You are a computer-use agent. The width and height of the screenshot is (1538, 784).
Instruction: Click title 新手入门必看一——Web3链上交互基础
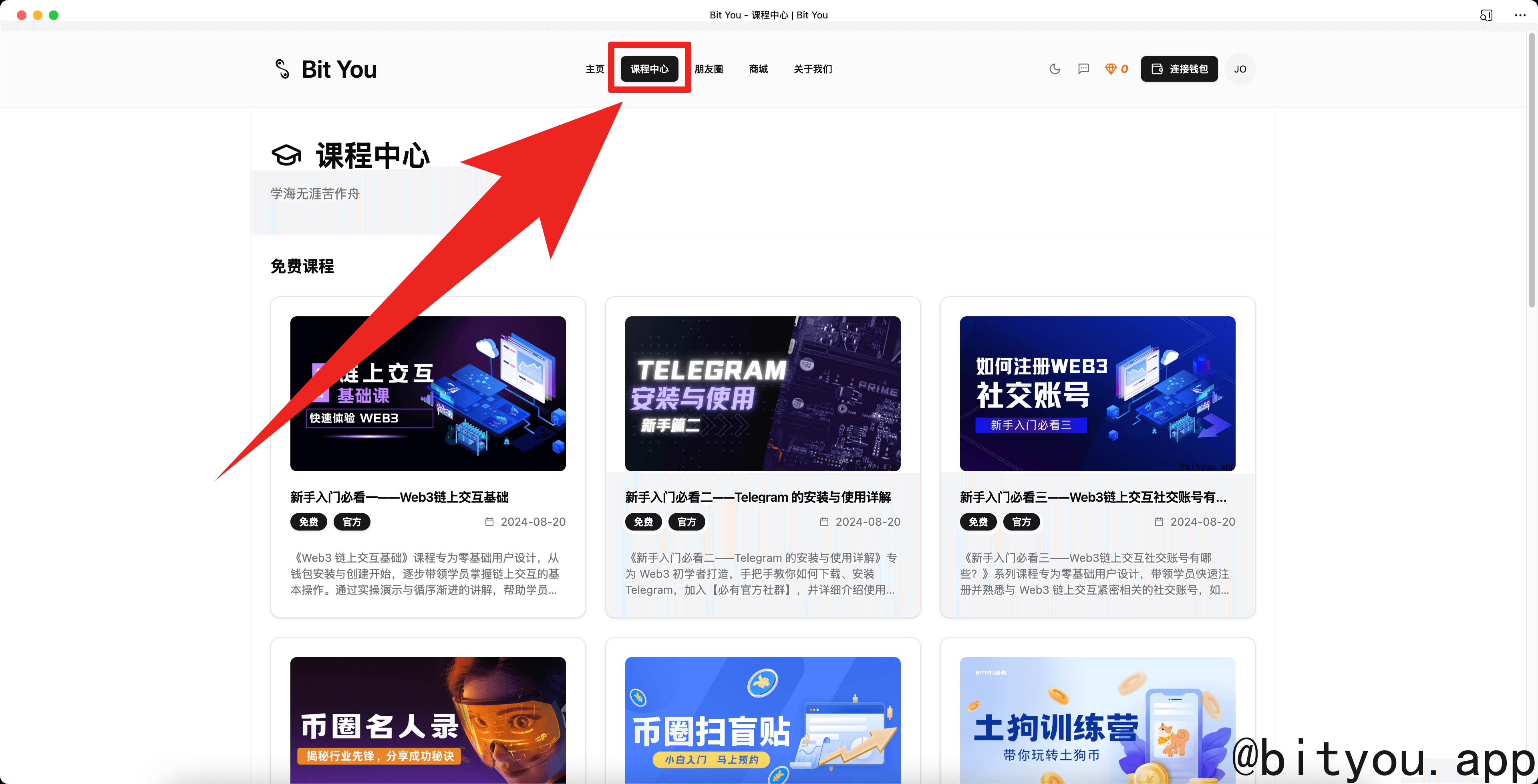[x=399, y=497]
